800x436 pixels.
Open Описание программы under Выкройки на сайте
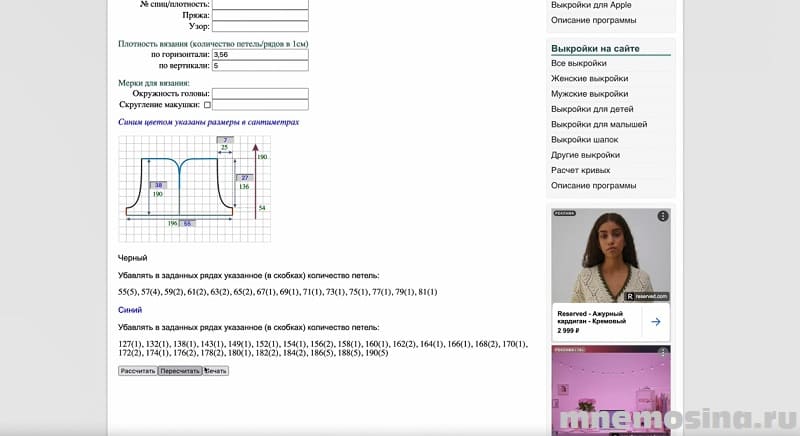tap(593, 186)
